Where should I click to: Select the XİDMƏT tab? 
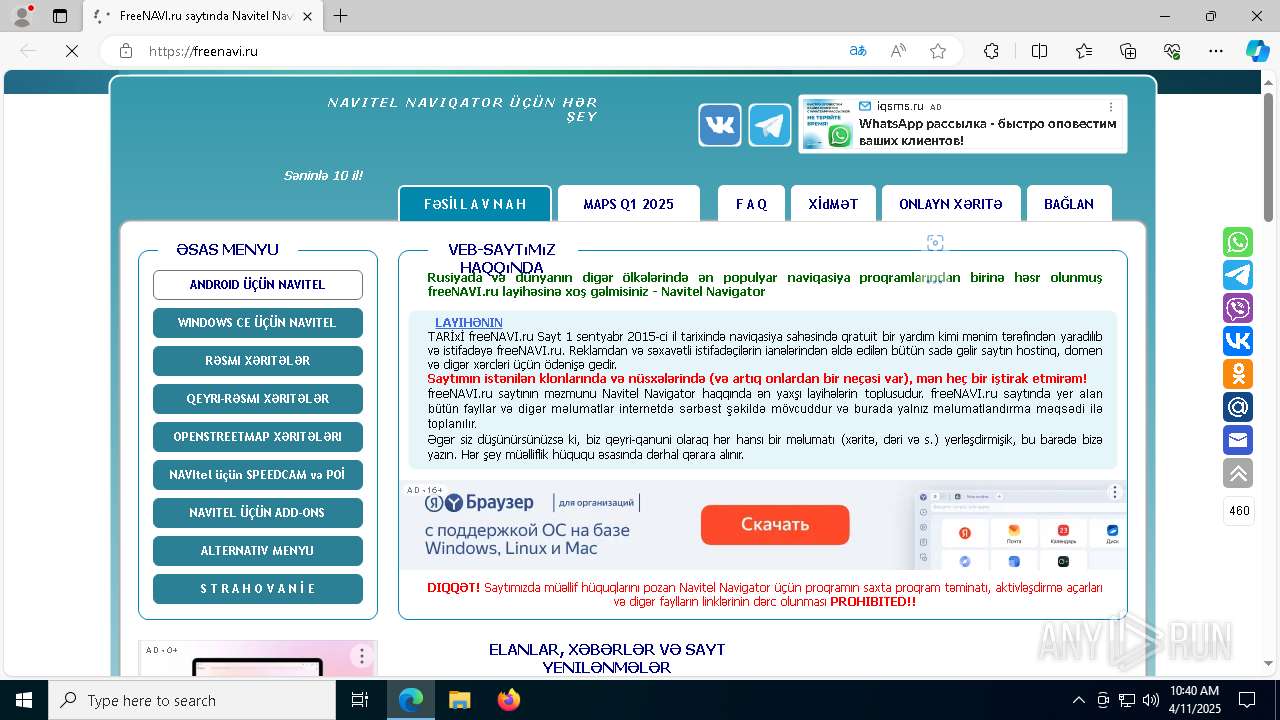point(833,204)
